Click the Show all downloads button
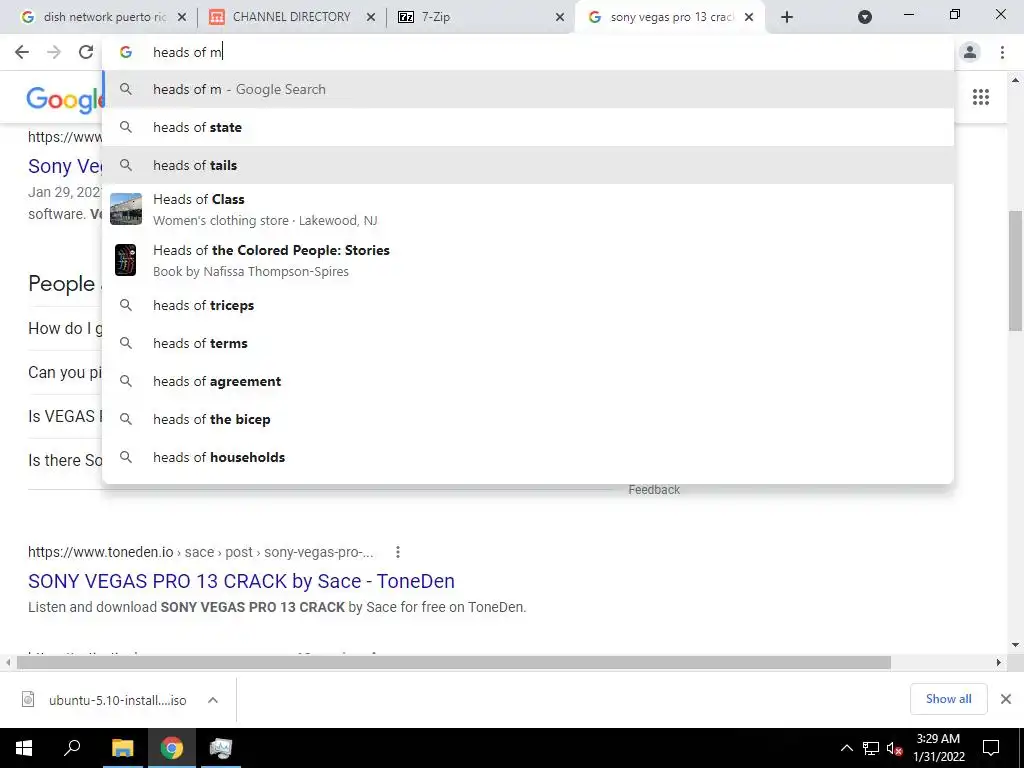 948,699
